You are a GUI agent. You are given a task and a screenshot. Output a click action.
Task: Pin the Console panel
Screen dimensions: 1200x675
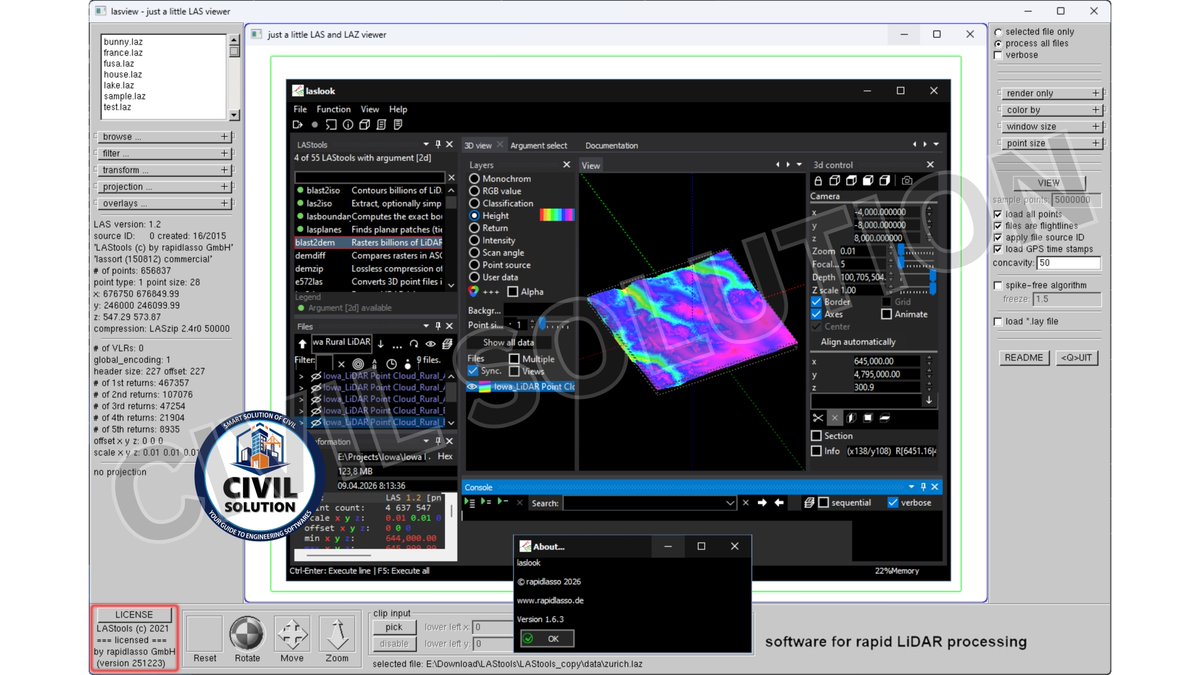pyautogui.click(x=924, y=487)
